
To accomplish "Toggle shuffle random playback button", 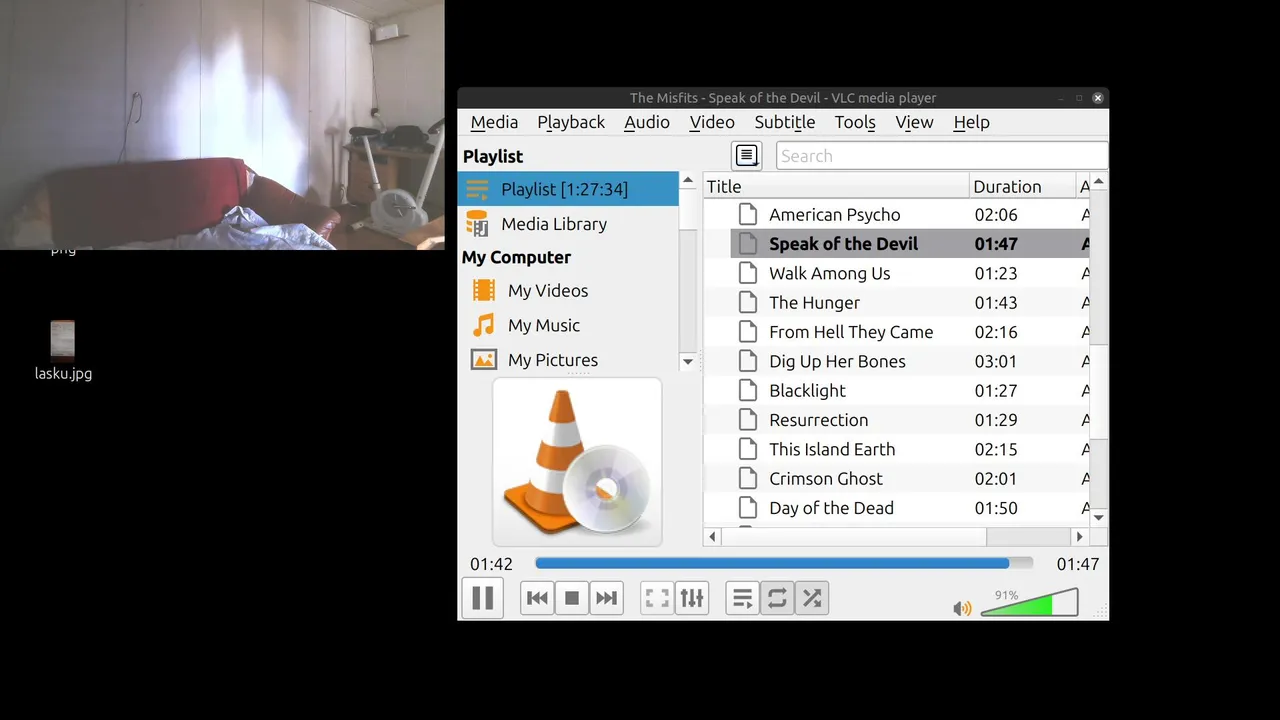I will (x=812, y=598).
